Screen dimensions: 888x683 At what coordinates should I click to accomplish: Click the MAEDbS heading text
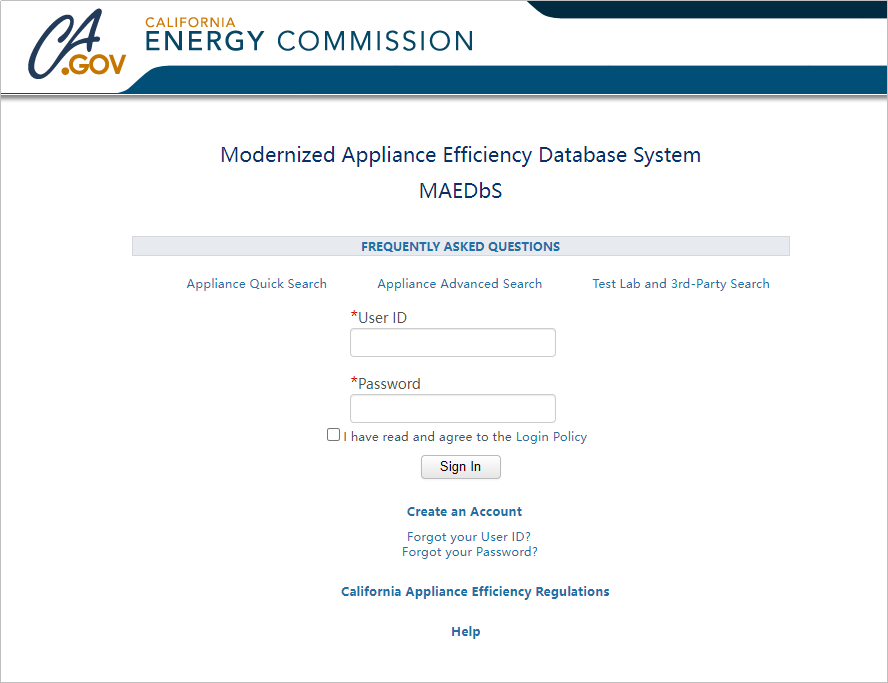(x=460, y=191)
